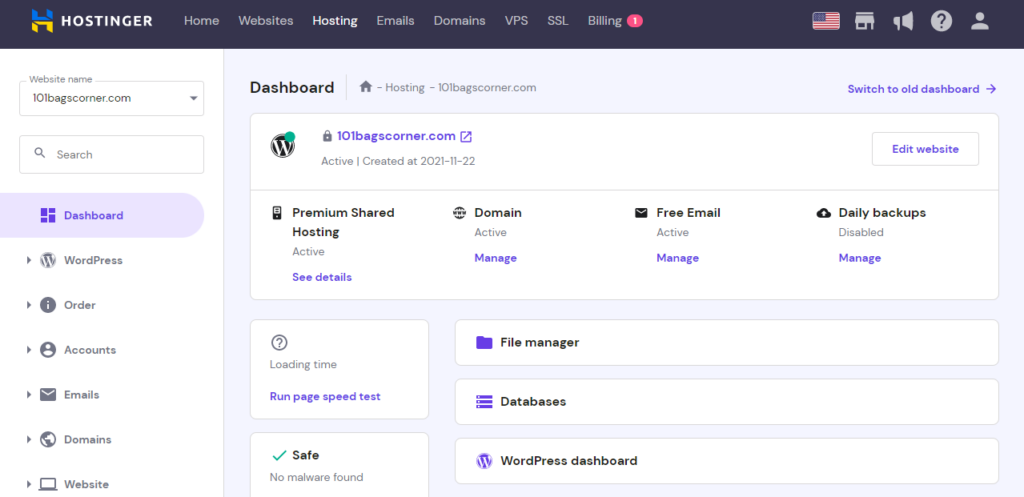Click the Hostinger logo

point(91,21)
